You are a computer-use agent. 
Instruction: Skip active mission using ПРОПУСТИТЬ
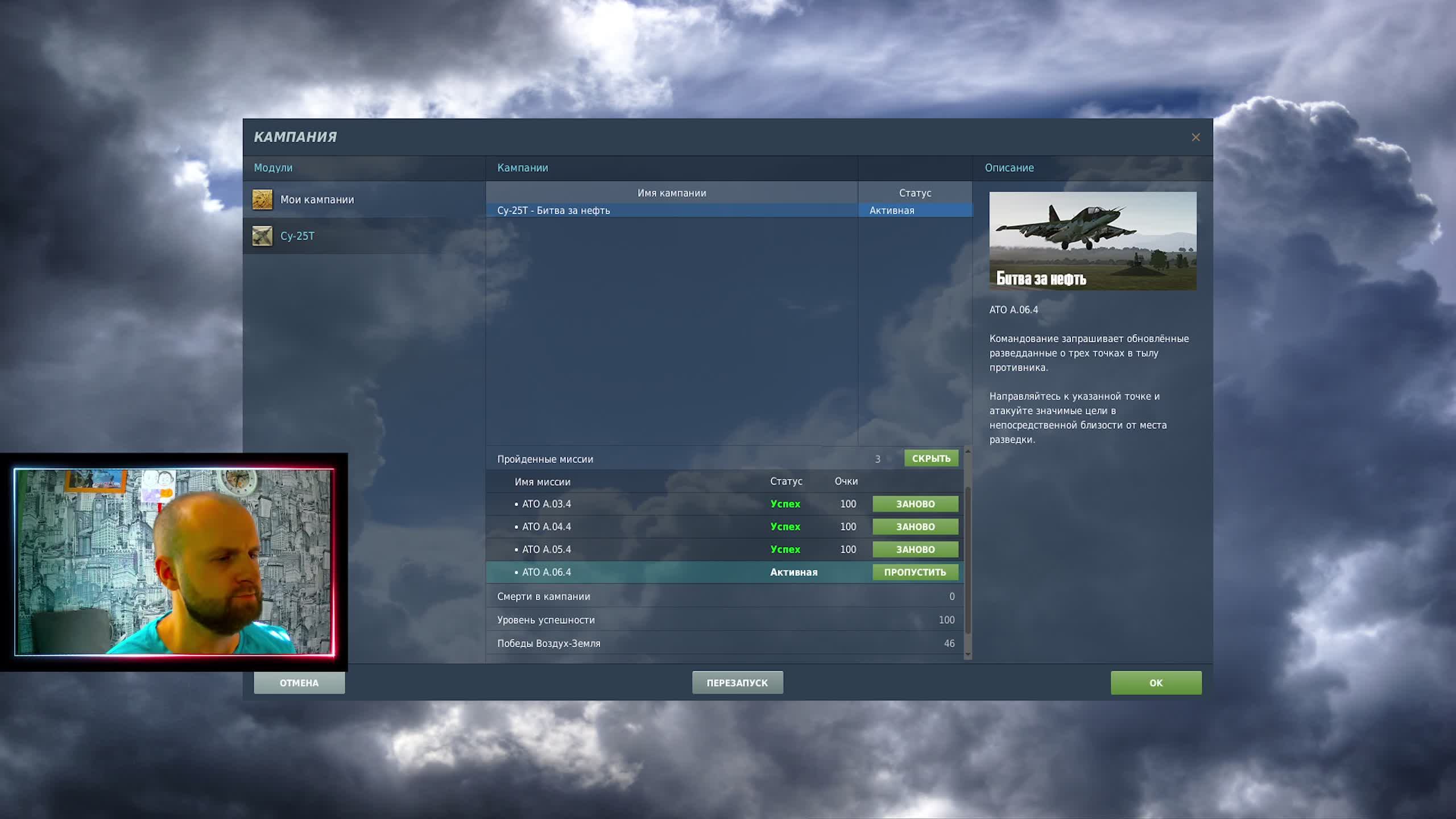click(x=915, y=572)
